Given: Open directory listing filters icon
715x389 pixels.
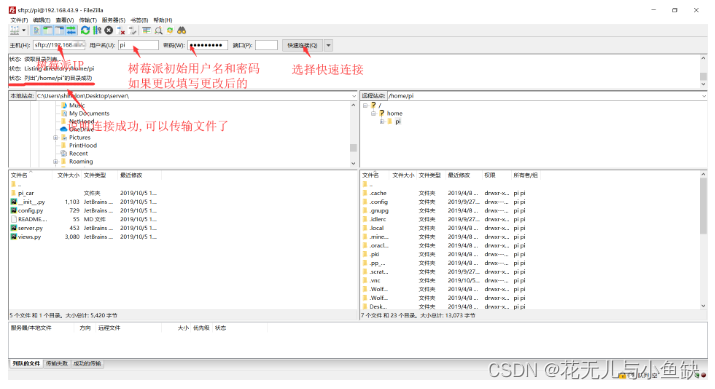Looking at the screenshot, I should pos(146,31).
